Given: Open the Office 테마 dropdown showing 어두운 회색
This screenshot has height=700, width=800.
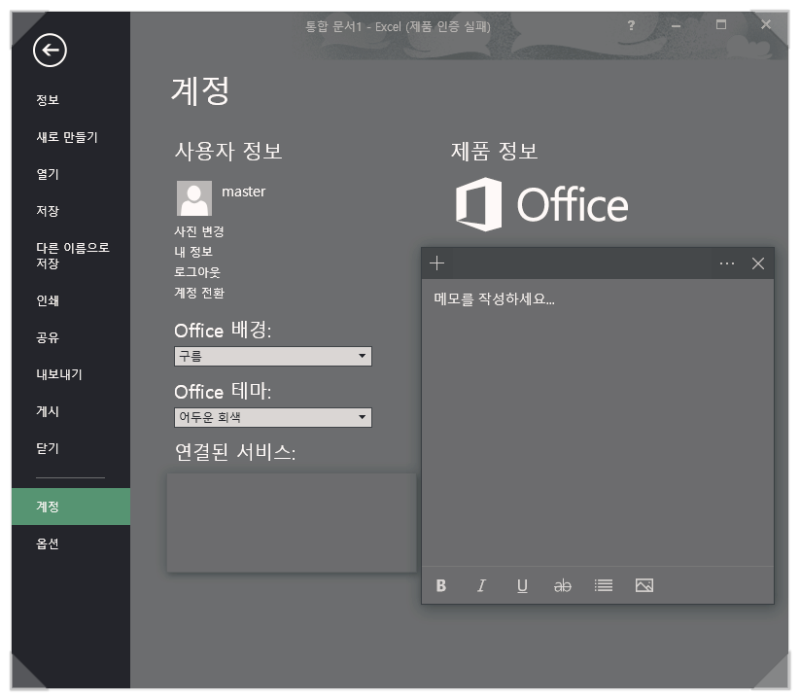Looking at the screenshot, I should point(273,417).
